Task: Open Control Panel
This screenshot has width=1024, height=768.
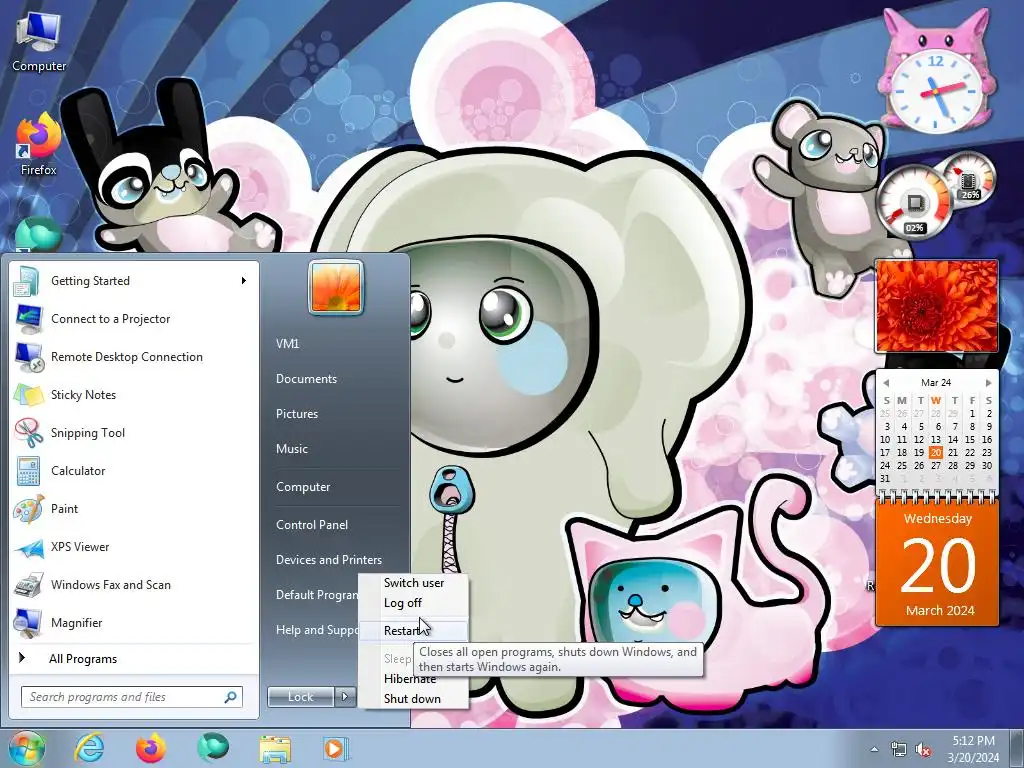Action: 312,525
